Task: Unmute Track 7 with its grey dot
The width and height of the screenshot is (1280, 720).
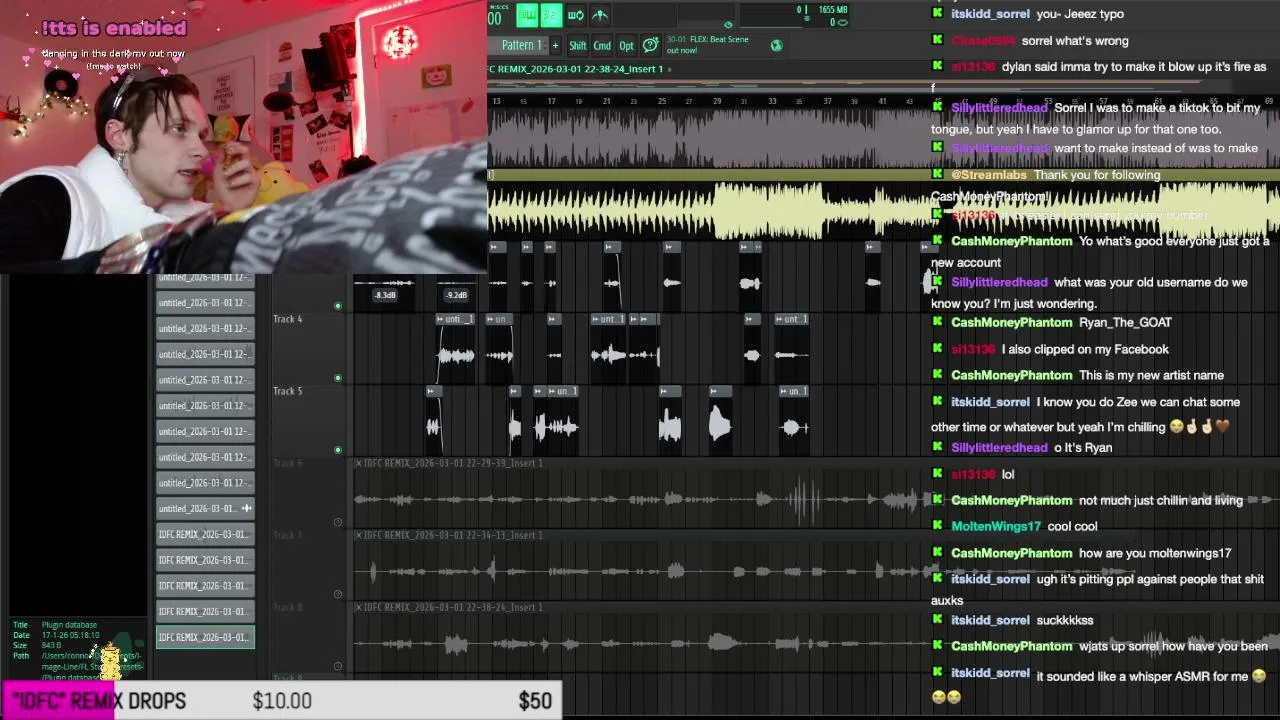Action: 338,594
